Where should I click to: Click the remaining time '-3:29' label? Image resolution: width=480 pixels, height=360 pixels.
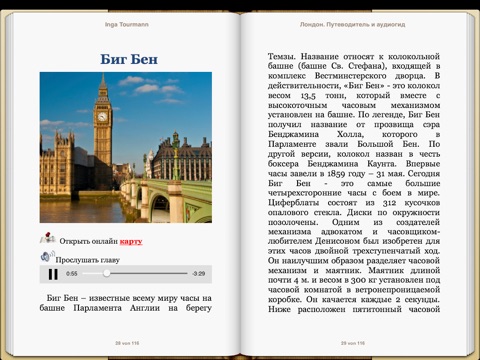[199, 274]
